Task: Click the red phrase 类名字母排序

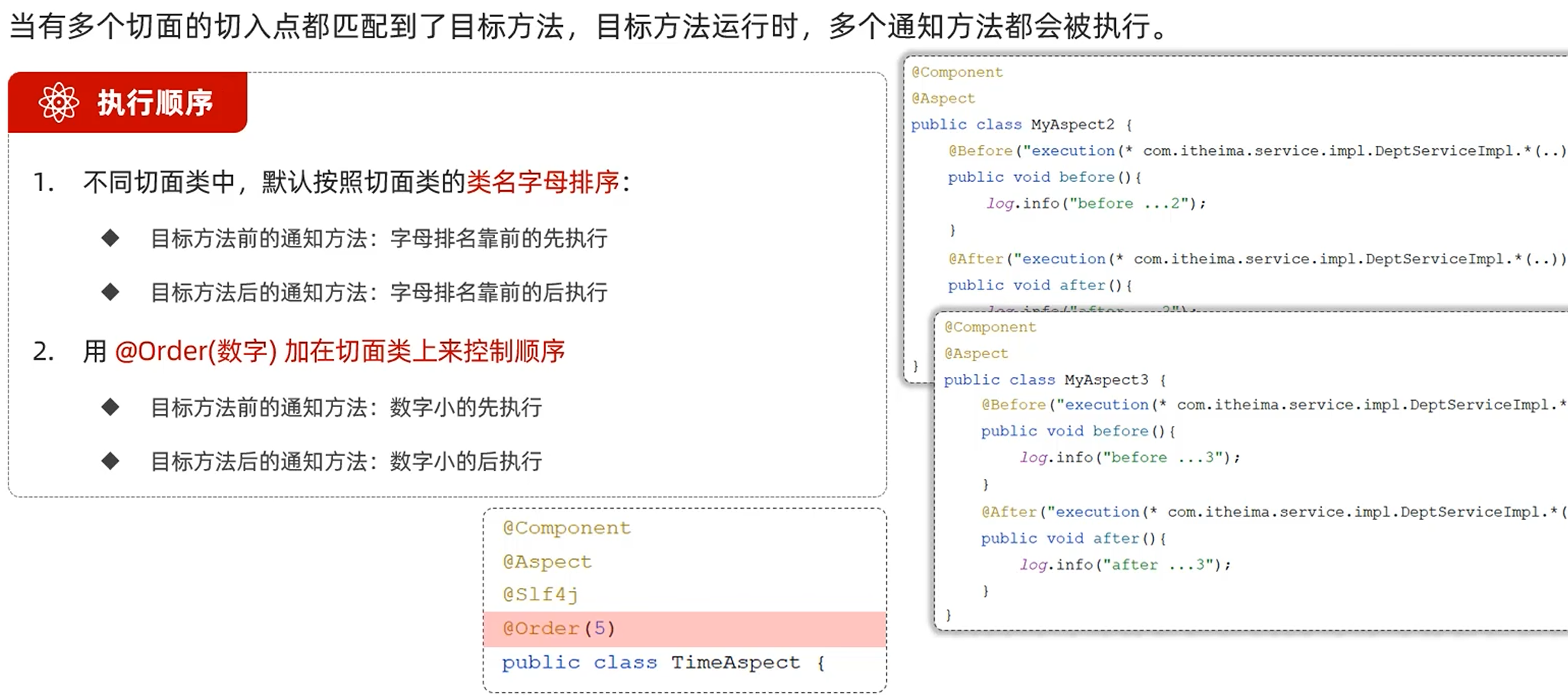Action: coord(543,183)
